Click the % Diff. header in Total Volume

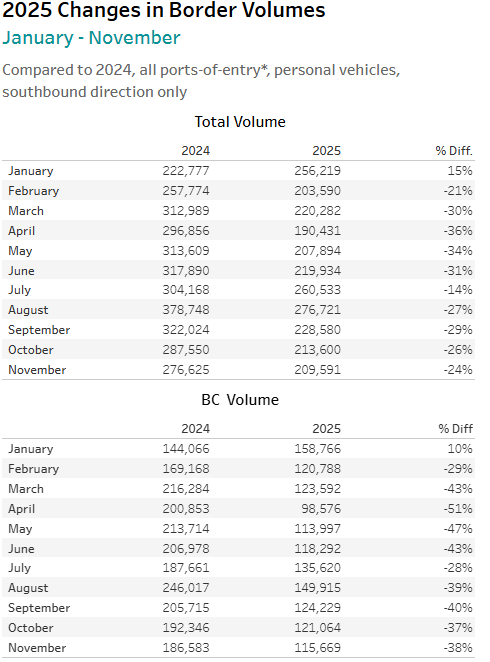(x=454, y=151)
